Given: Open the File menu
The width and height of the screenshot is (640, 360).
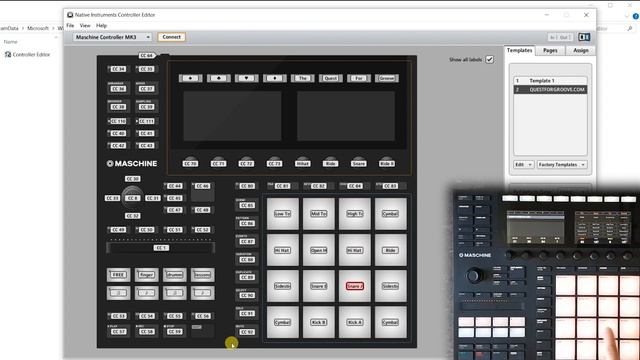Looking at the screenshot, I should (x=70, y=26).
